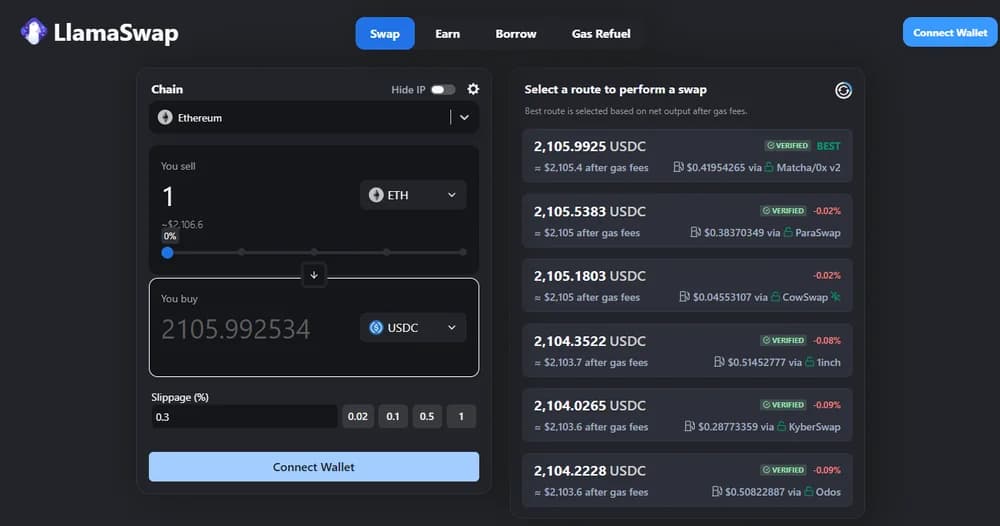Screen dimensions: 1000x526
Task: Click the lock icon beside ParaSwap
Action: pos(788,233)
